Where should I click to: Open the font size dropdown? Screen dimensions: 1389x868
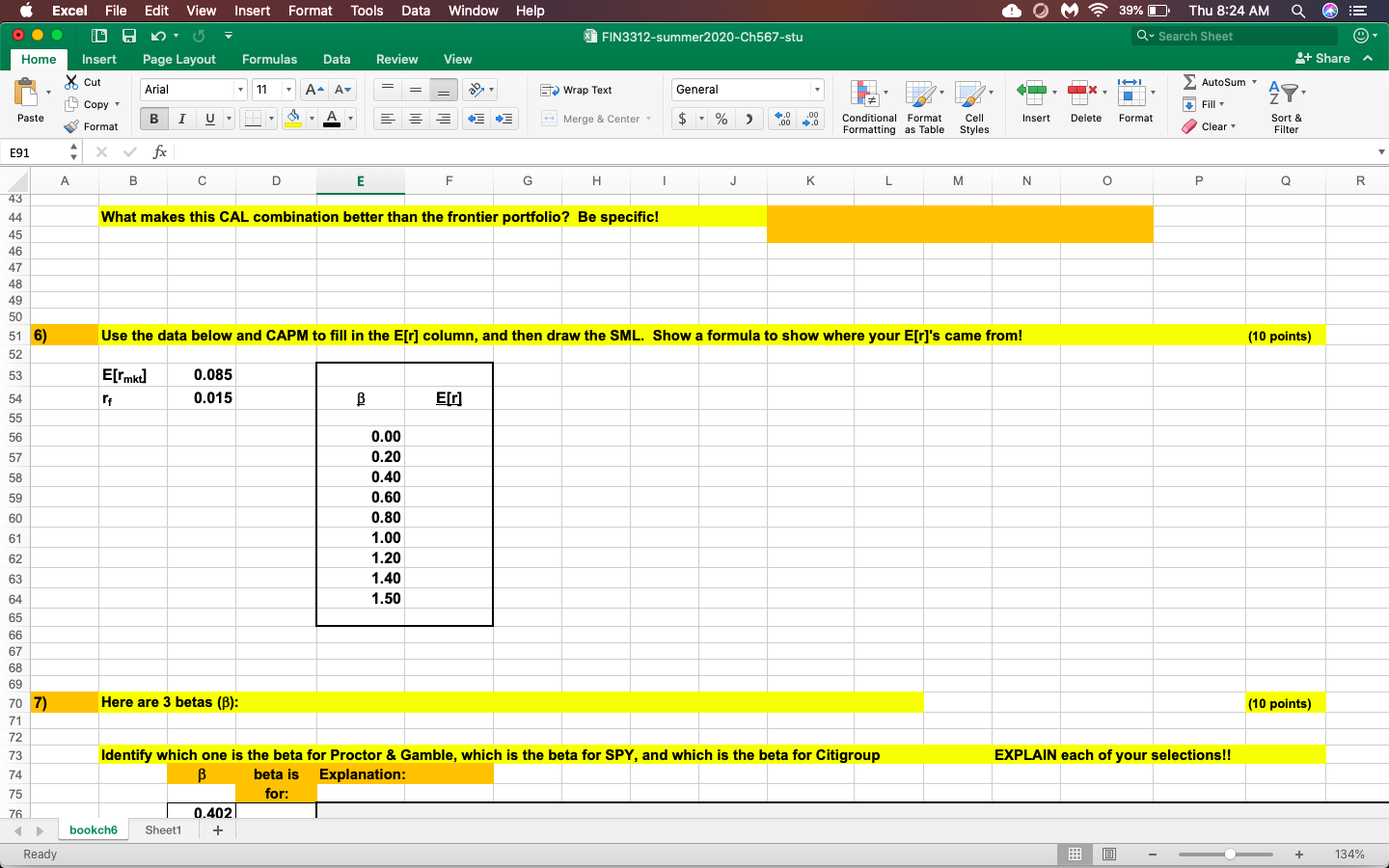click(x=288, y=90)
